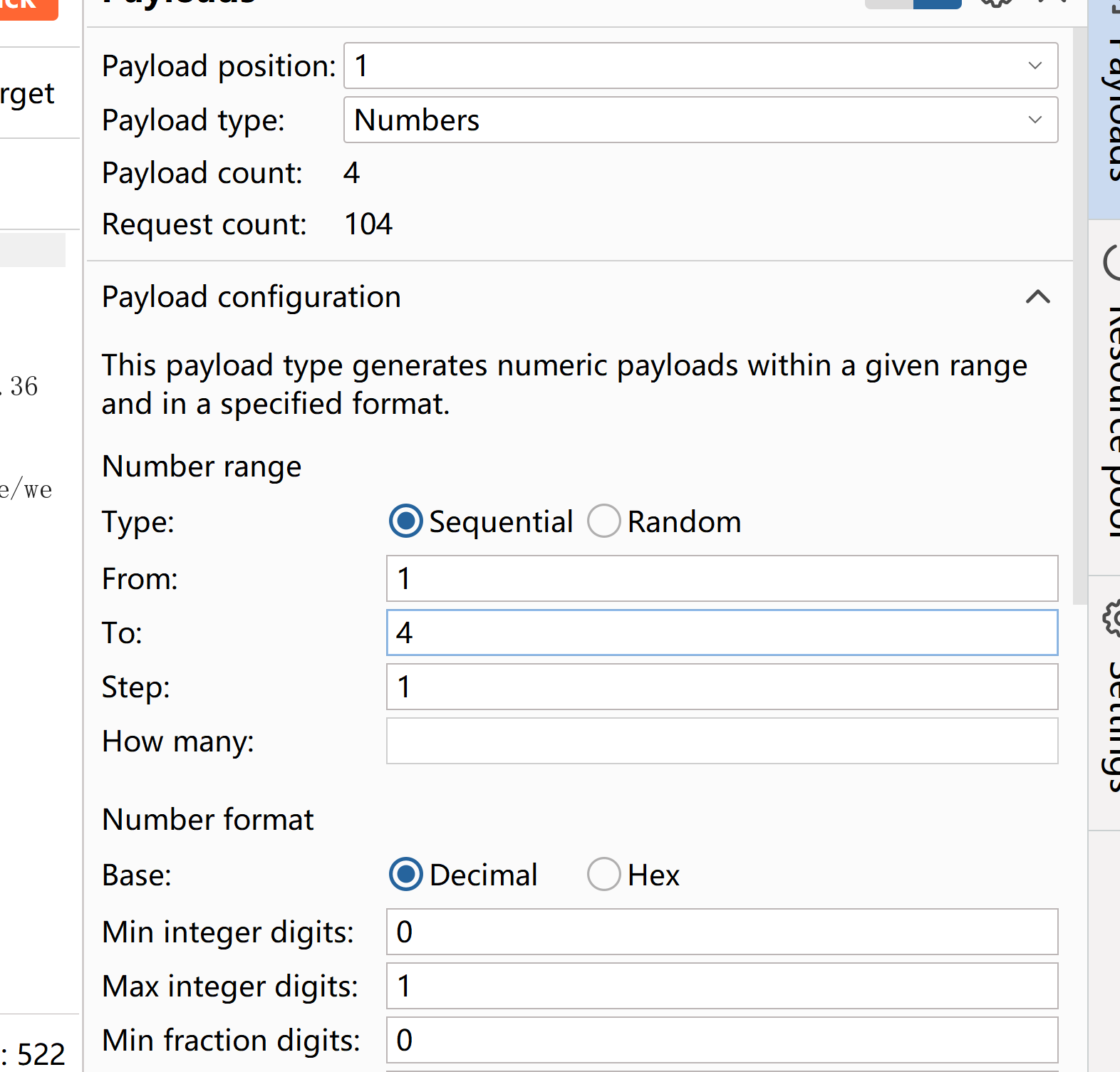
Task: Click the From number input field
Action: [722, 578]
